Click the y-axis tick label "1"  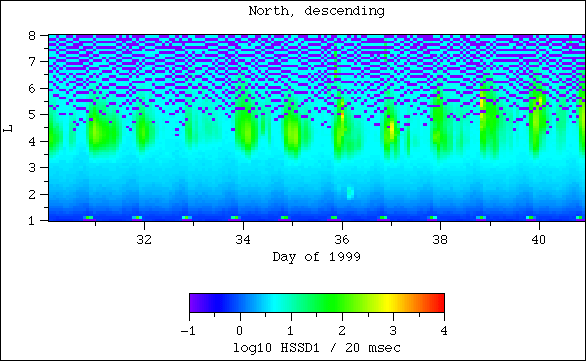32,220
